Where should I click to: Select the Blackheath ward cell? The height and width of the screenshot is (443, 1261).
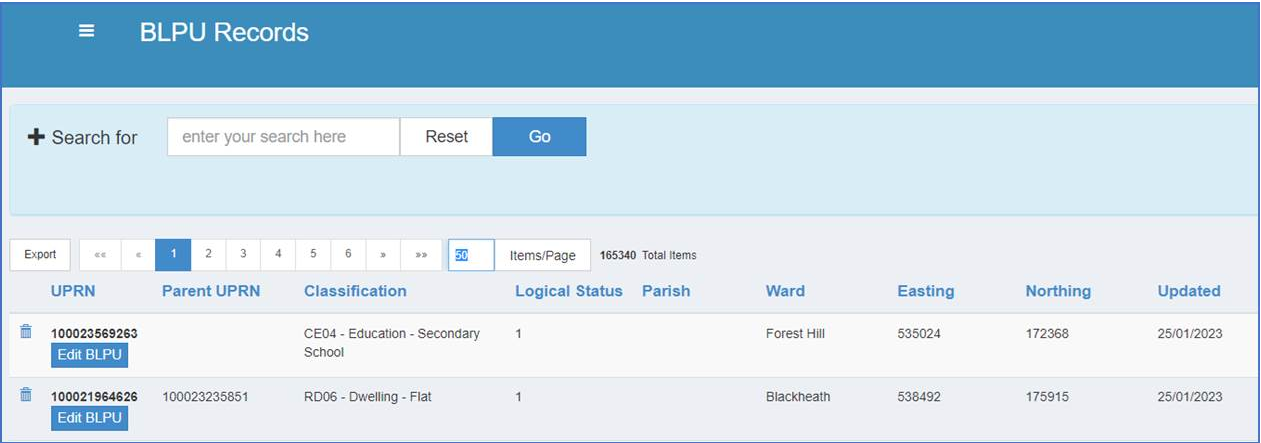click(798, 396)
